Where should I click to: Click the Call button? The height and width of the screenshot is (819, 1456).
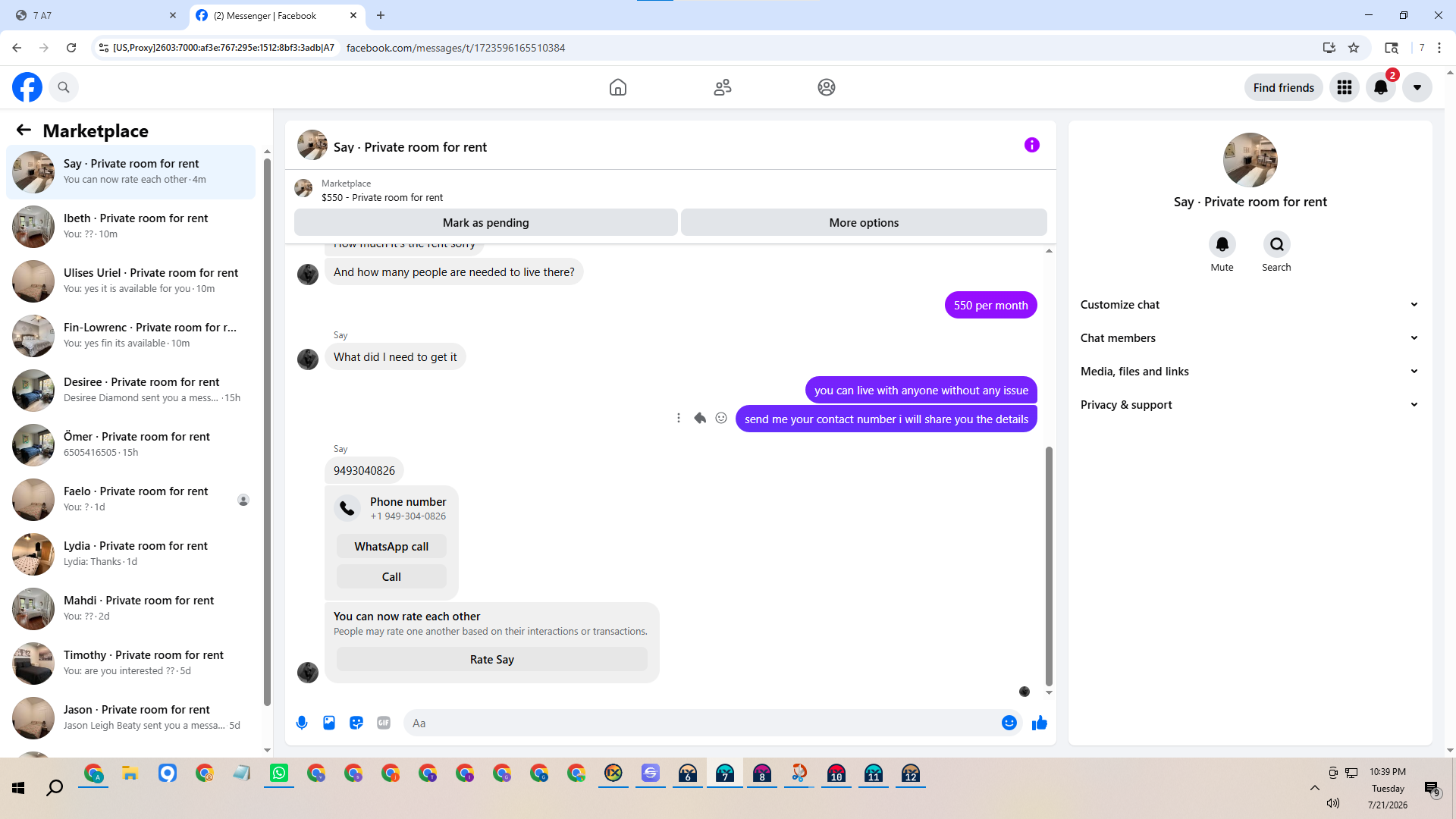pos(391,577)
